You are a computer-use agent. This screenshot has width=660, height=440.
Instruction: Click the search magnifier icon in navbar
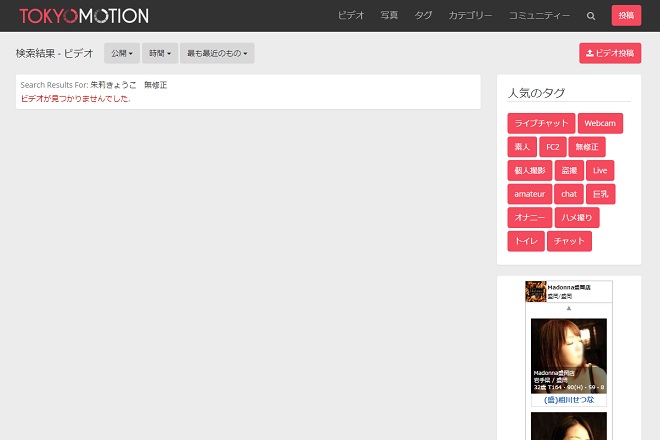click(x=591, y=16)
